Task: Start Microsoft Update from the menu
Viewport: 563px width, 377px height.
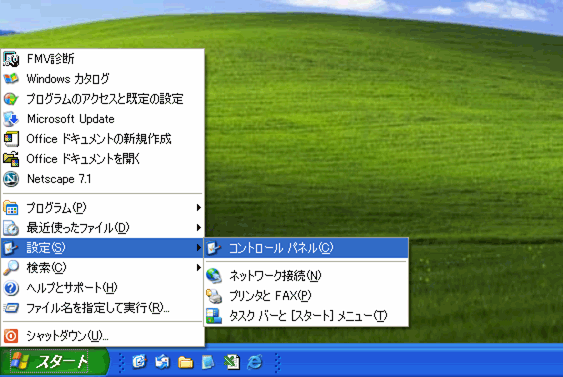Action: click(x=103, y=119)
